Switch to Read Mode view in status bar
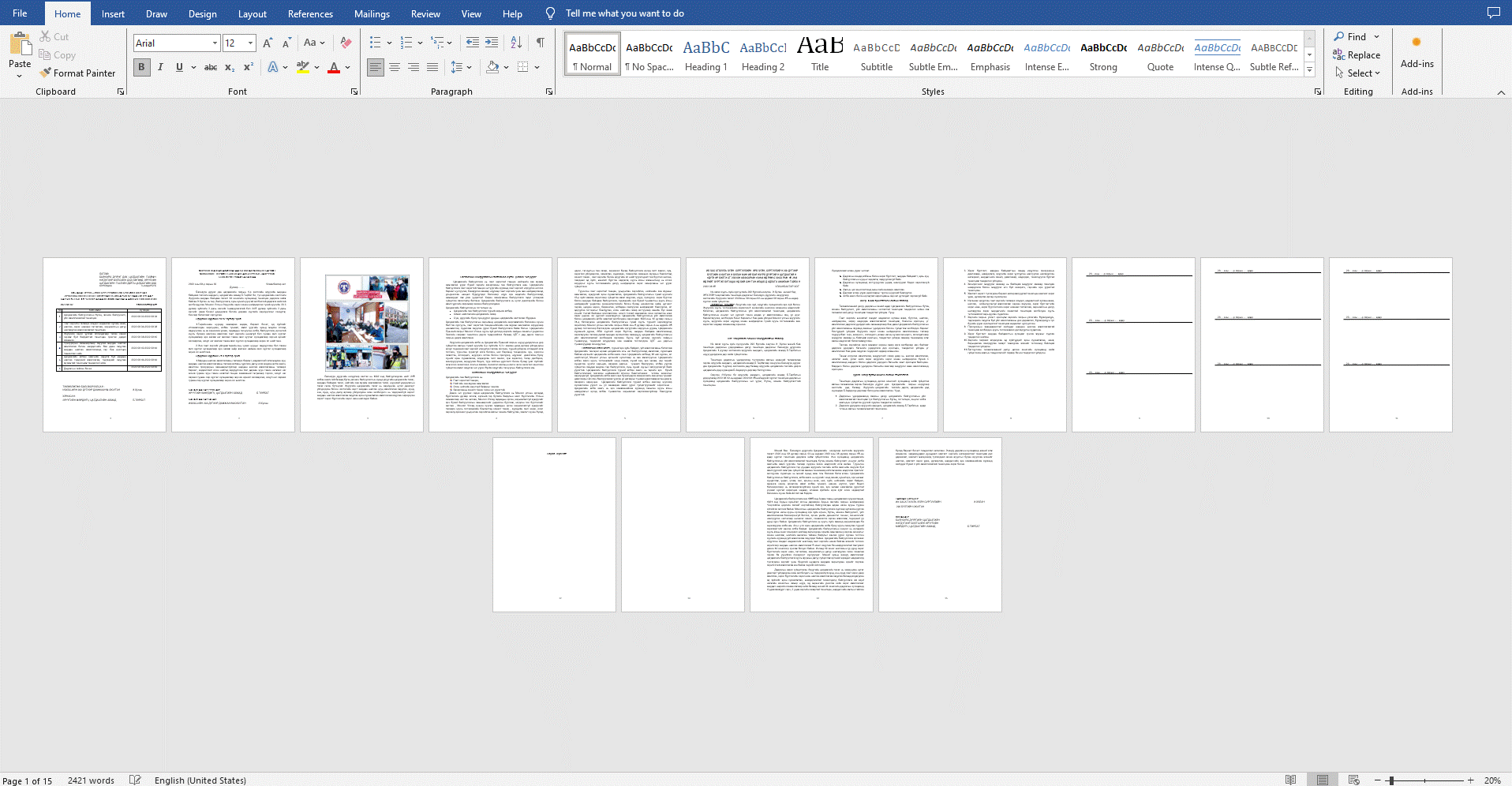 coord(1290,780)
